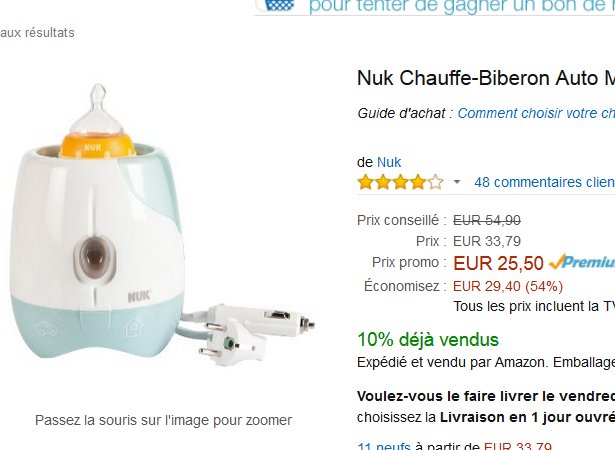Go back via the 'aux résultats' link
615x450 pixels.
pyautogui.click(x=37, y=33)
